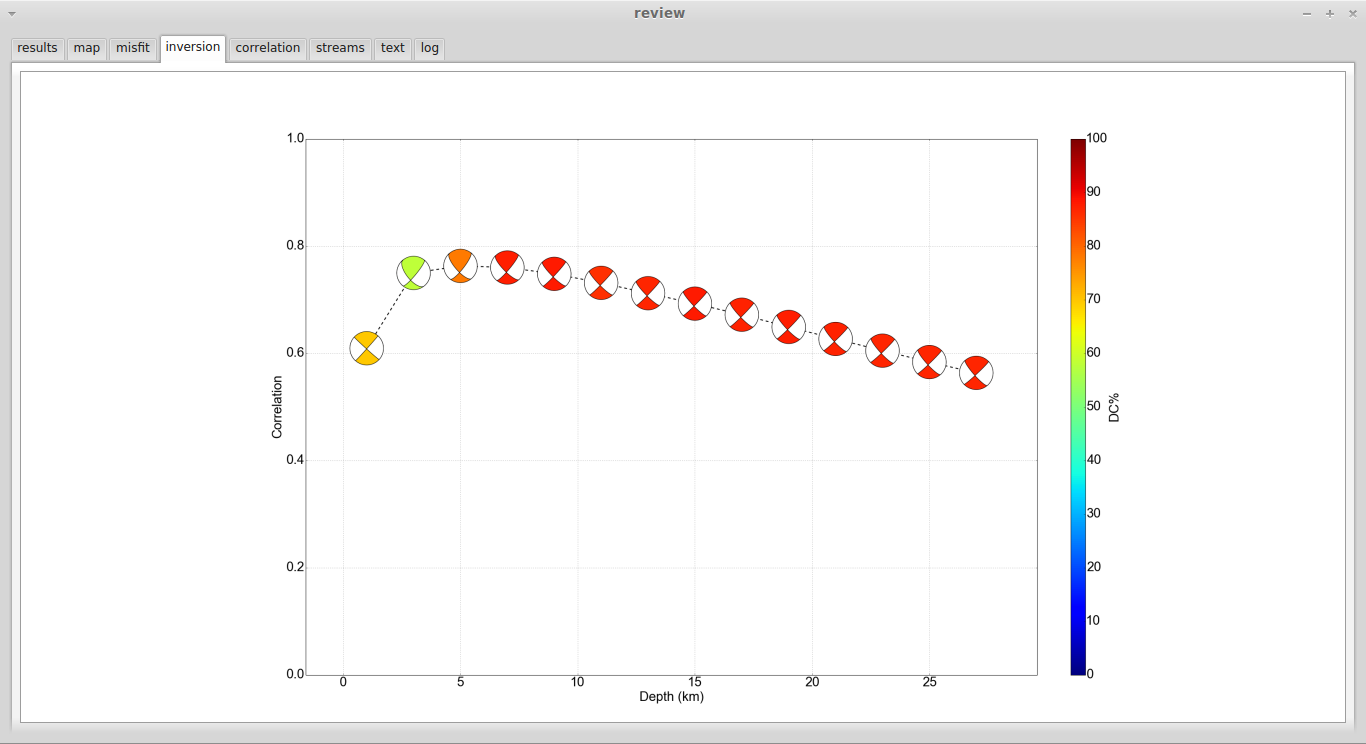
Task: Click the 40 label on DC% colorbar
Action: tap(1095, 460)
